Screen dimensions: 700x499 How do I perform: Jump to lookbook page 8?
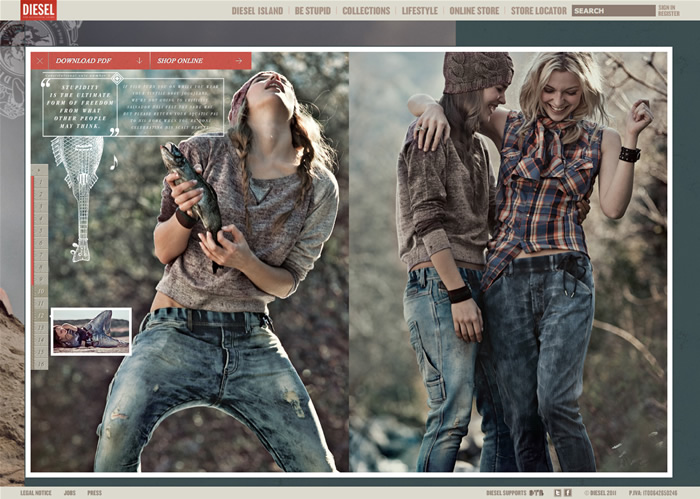41,266
